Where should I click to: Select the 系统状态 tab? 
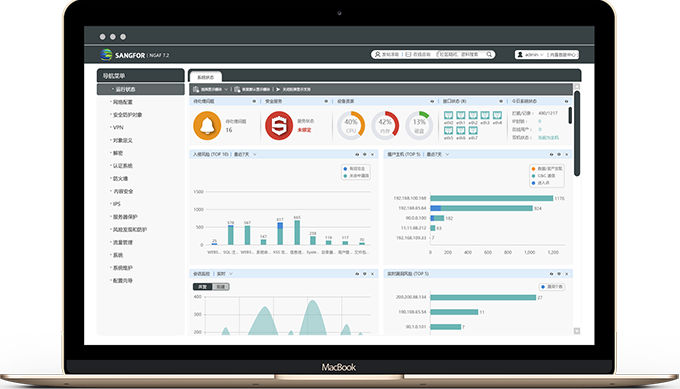206,77
